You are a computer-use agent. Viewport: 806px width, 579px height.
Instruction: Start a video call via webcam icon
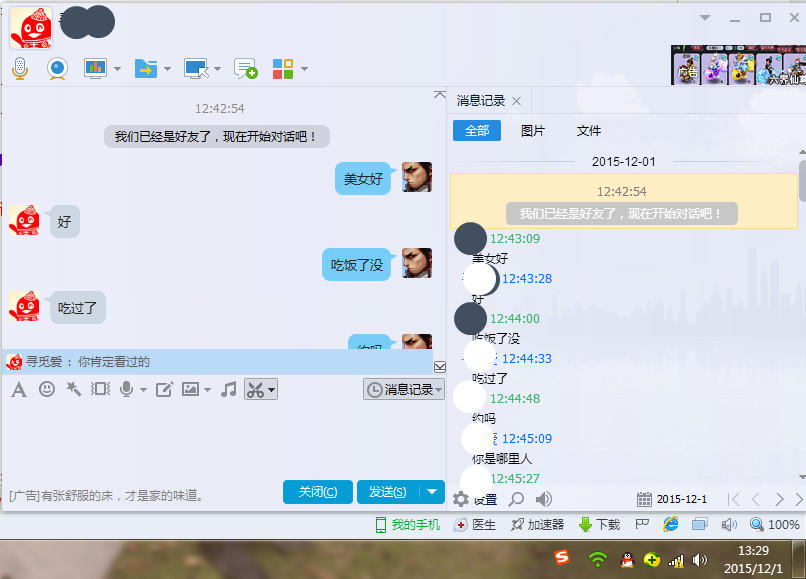pos(57,68)
